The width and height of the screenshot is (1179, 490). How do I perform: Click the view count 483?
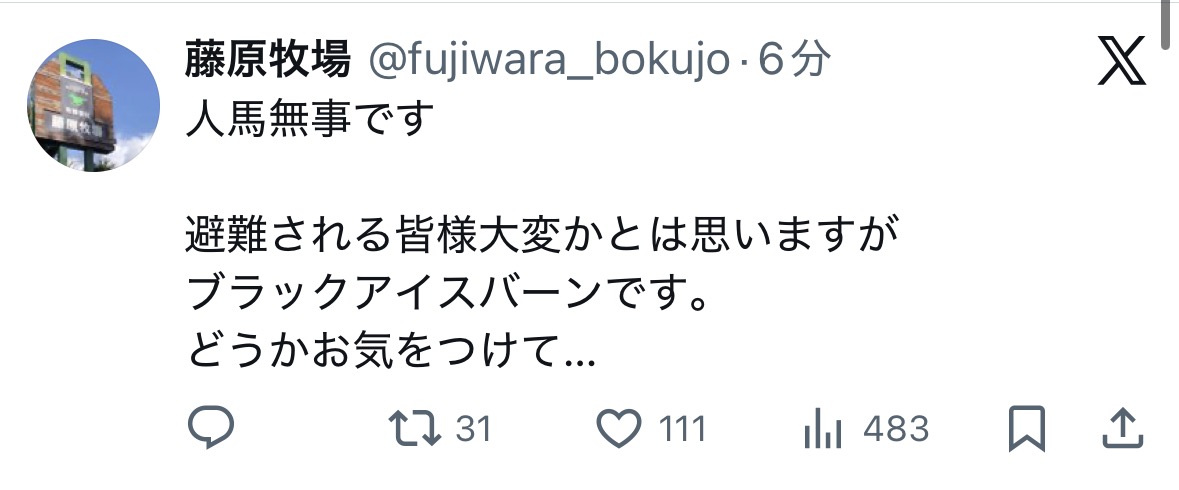896,429
